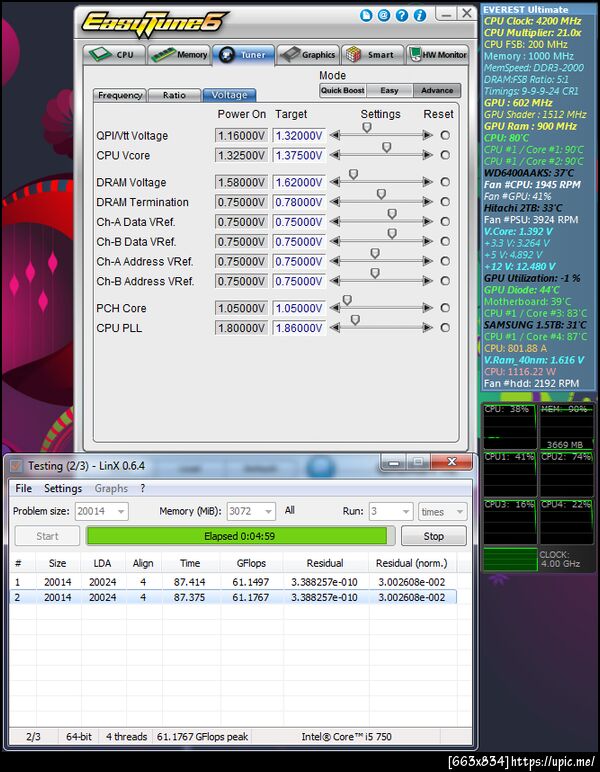Click the Residual (norm.) column header
This screenshot has width=600, height=772.
411,563
